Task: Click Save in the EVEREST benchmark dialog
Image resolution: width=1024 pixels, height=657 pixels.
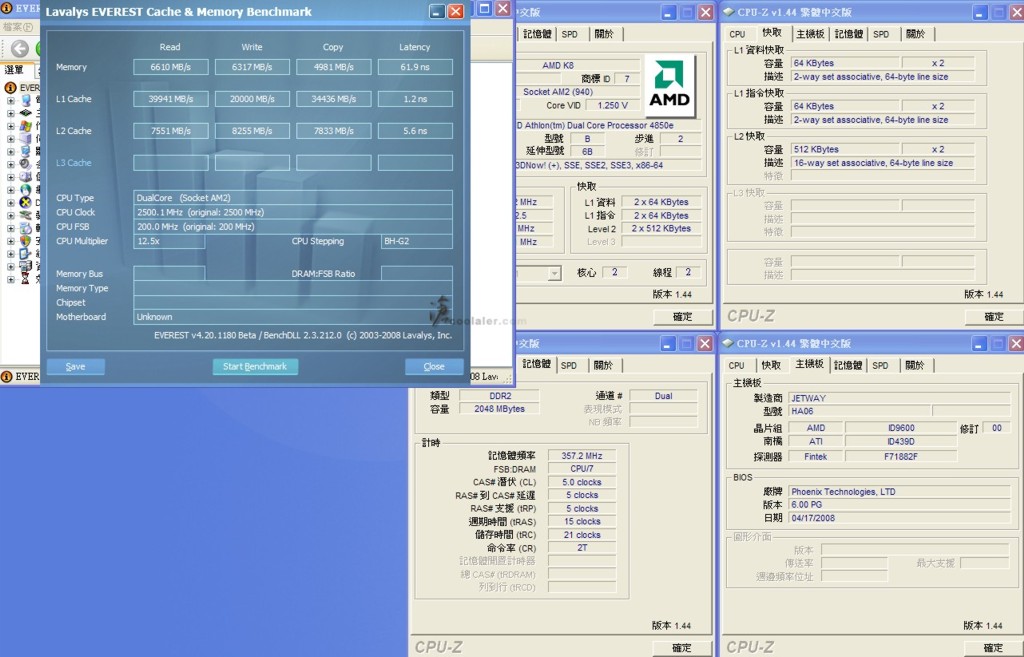Action: (76, 366)
